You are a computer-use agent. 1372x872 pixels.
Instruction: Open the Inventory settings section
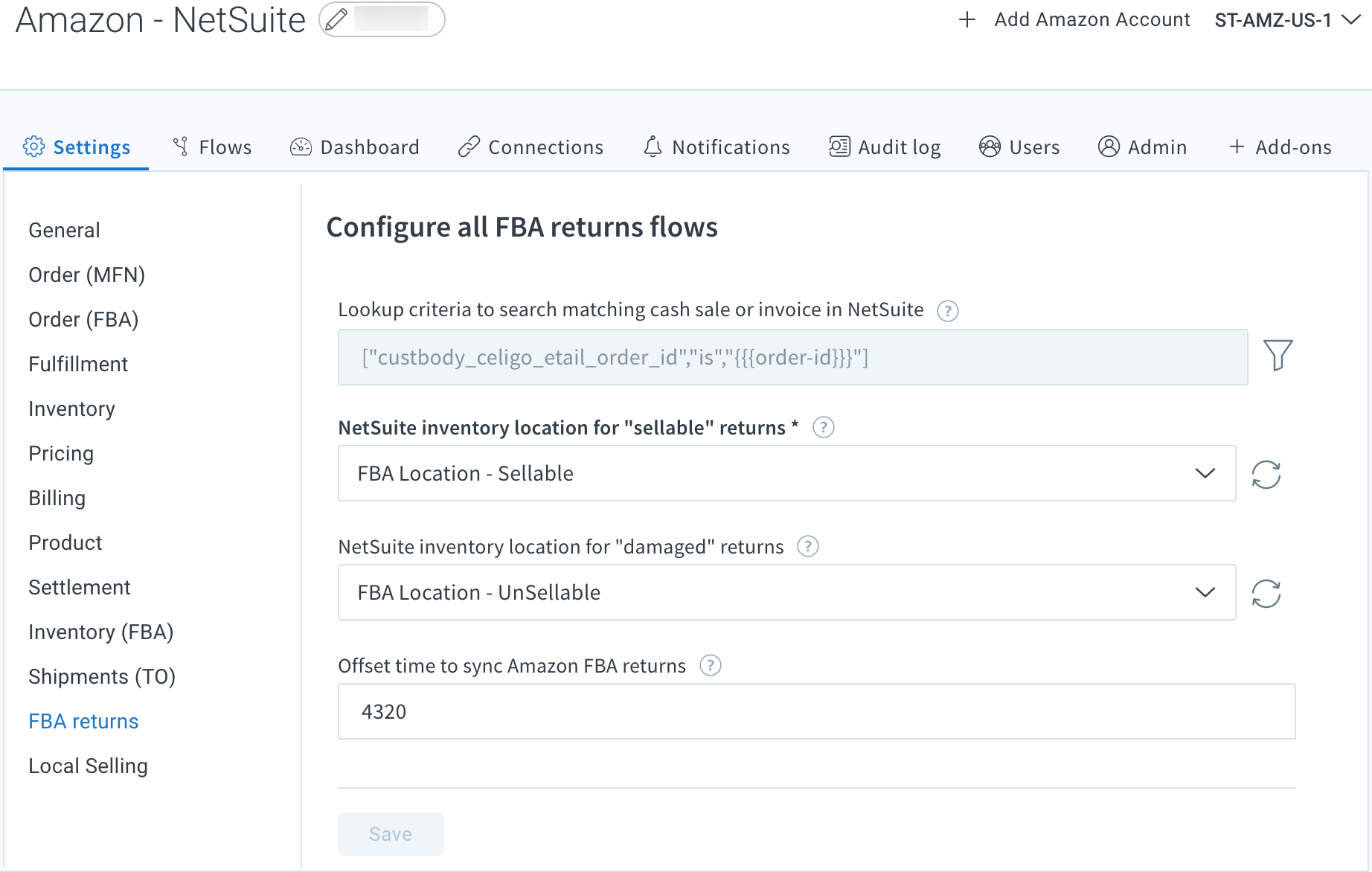[72, 409]
